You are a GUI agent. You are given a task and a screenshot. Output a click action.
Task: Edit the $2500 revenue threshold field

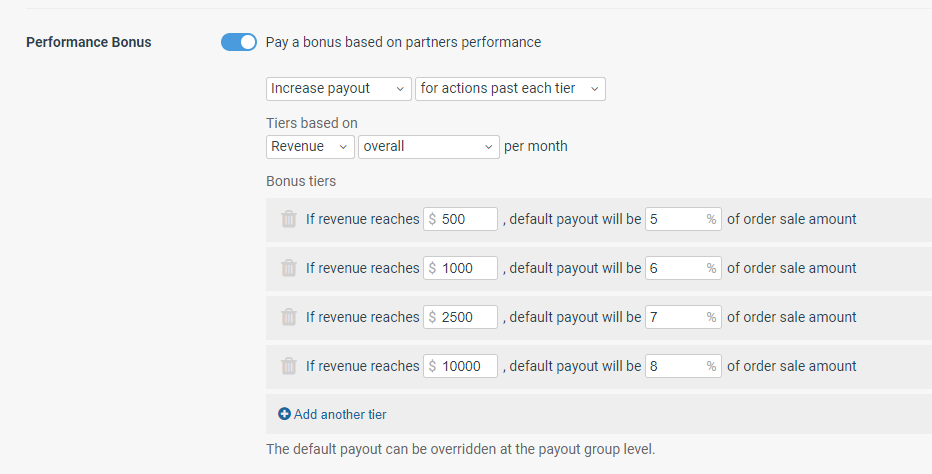461,317
